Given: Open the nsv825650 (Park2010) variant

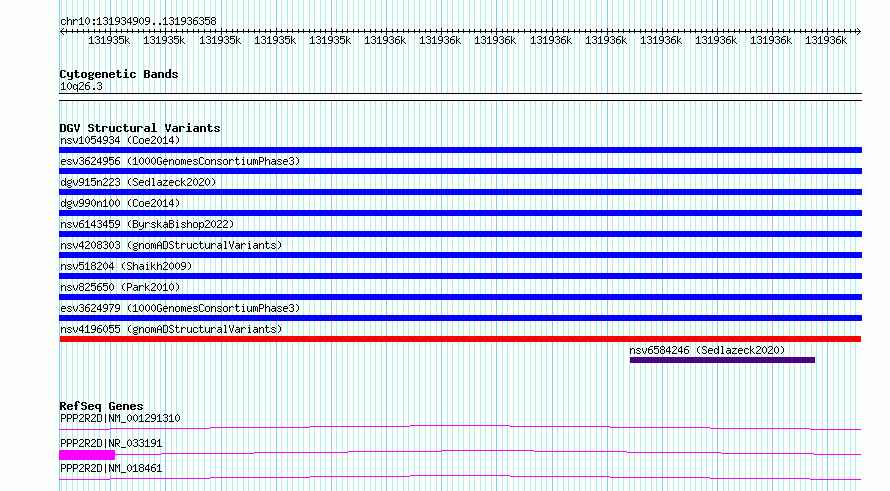Looking at the screenshot, I should (x=120, y=287).
